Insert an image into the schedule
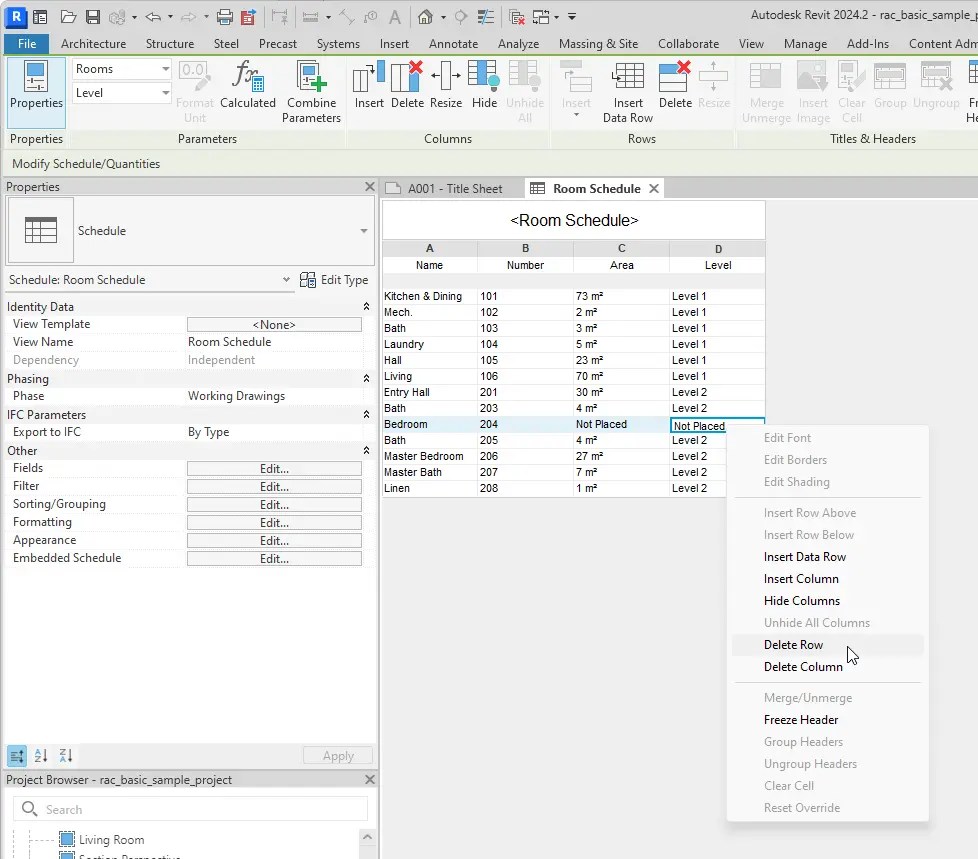 click(x=812, y=90)
